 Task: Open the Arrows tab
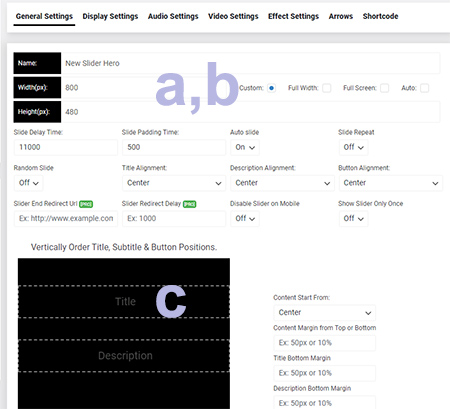[x=341, y=16]
